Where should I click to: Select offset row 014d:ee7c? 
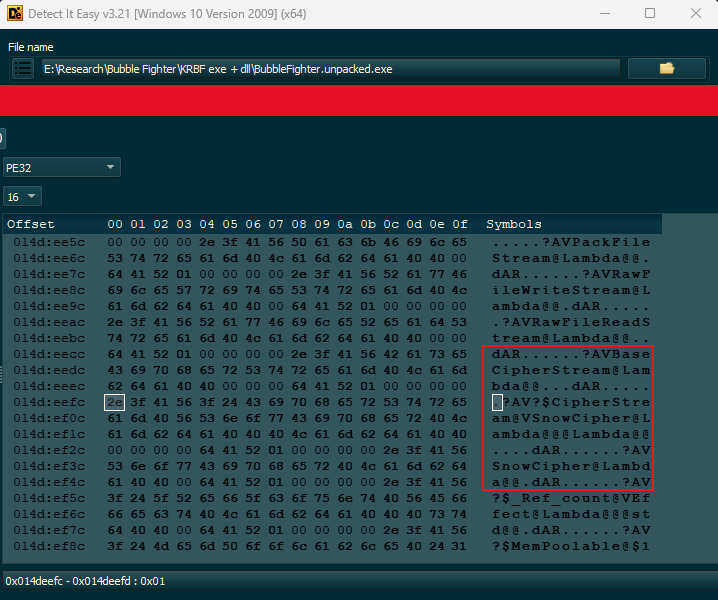tap(49, 274)
